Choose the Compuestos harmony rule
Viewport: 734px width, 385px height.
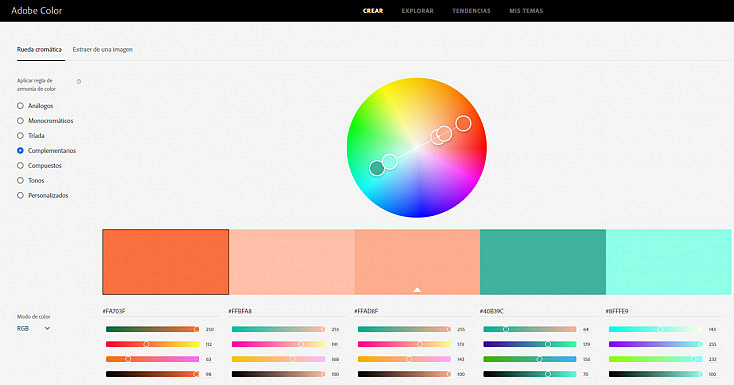coord(39,166)
